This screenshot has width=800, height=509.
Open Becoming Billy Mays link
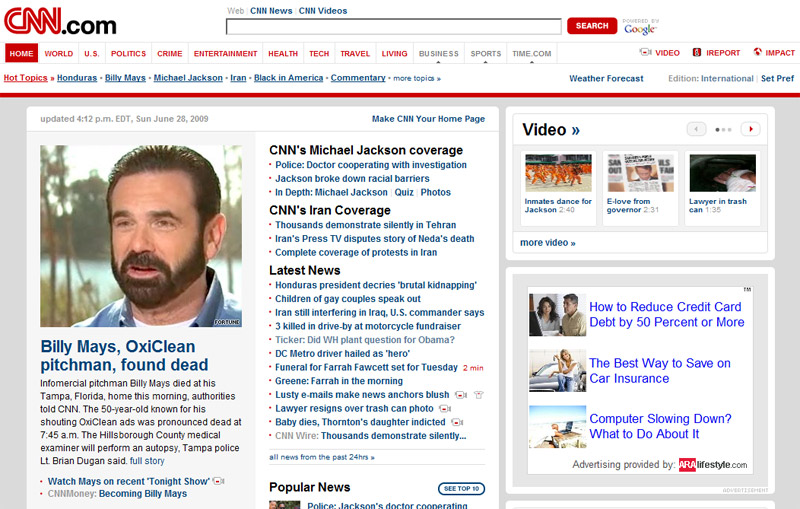click(x=143, y=494)
